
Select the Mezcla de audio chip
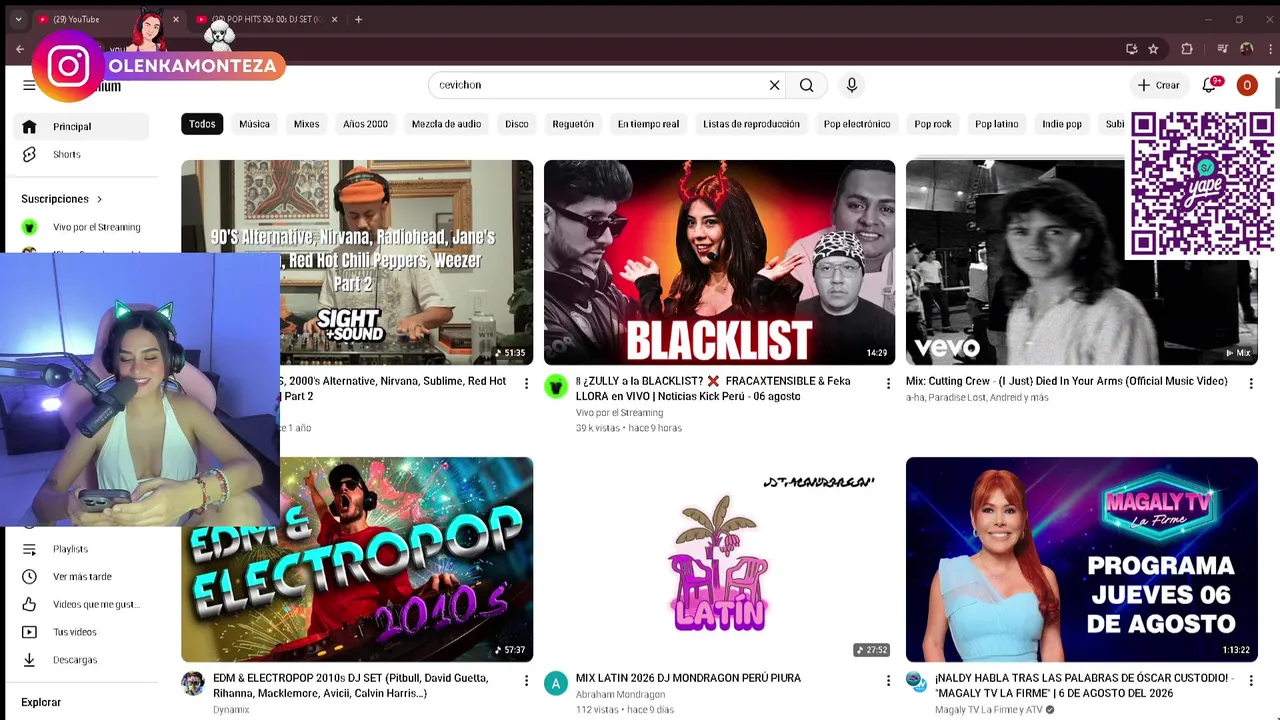point(446,124)
